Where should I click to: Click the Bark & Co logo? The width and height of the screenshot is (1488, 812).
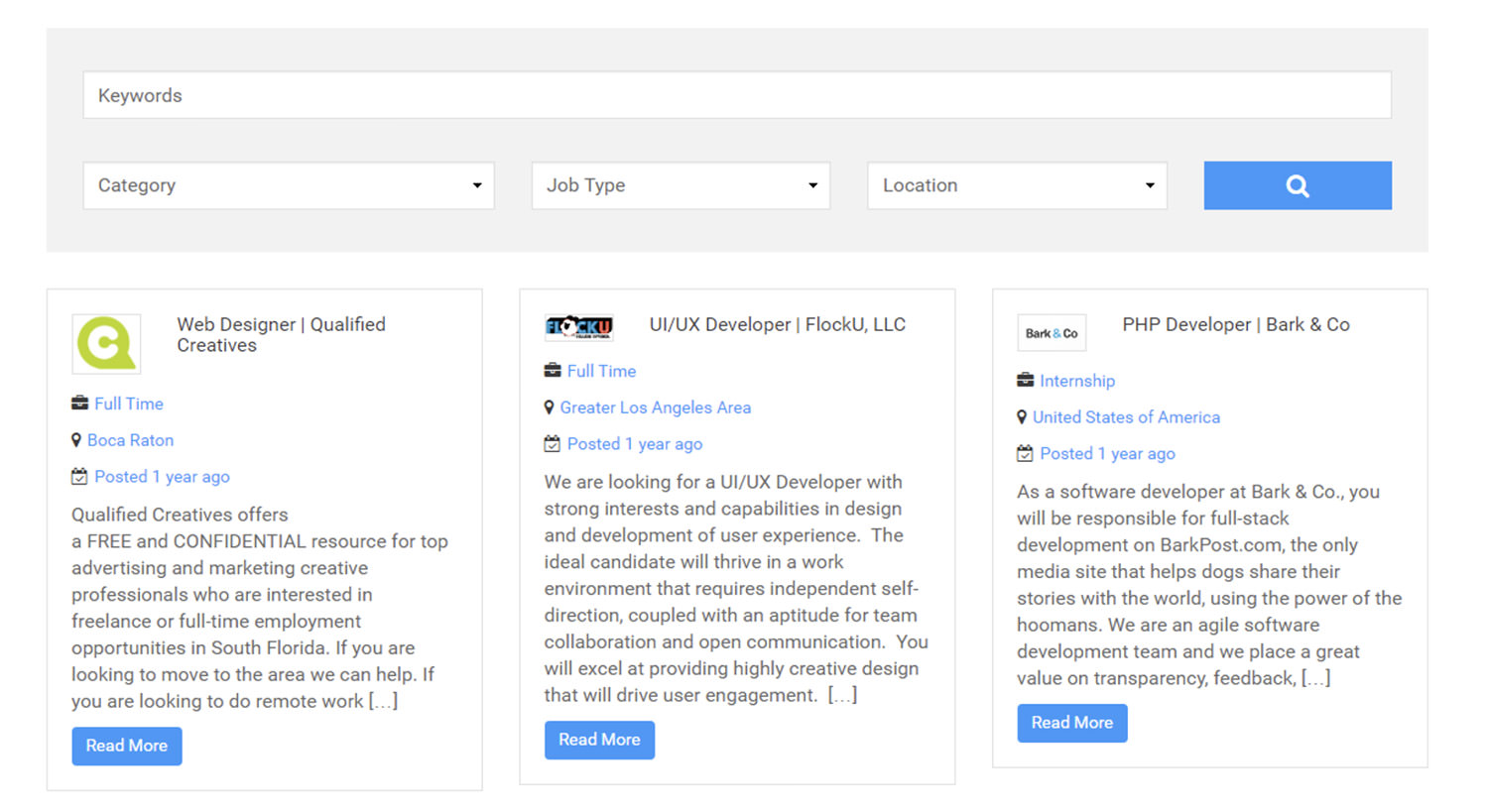tap(1052, 333)
